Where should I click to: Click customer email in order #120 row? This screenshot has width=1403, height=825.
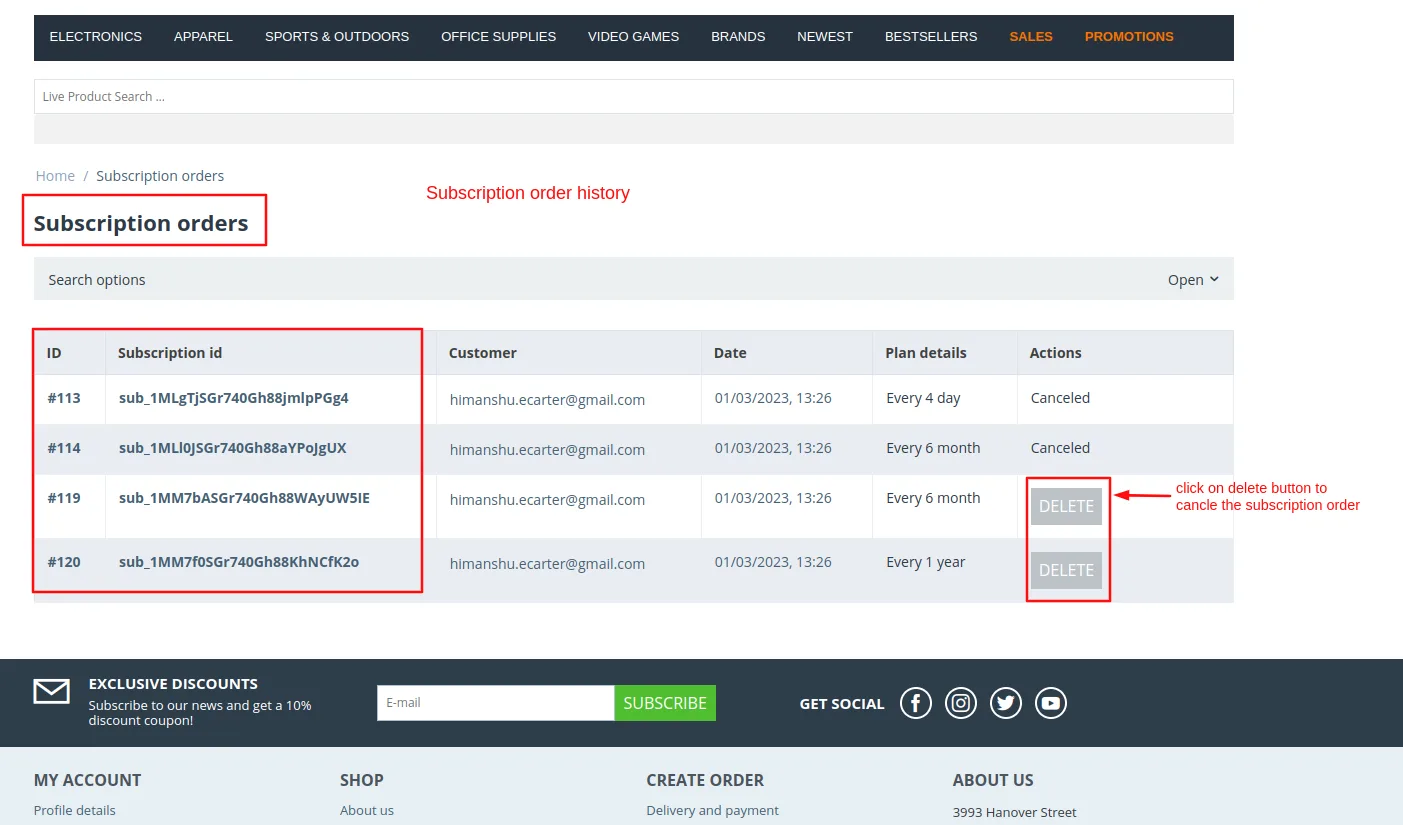click(547, 564)
